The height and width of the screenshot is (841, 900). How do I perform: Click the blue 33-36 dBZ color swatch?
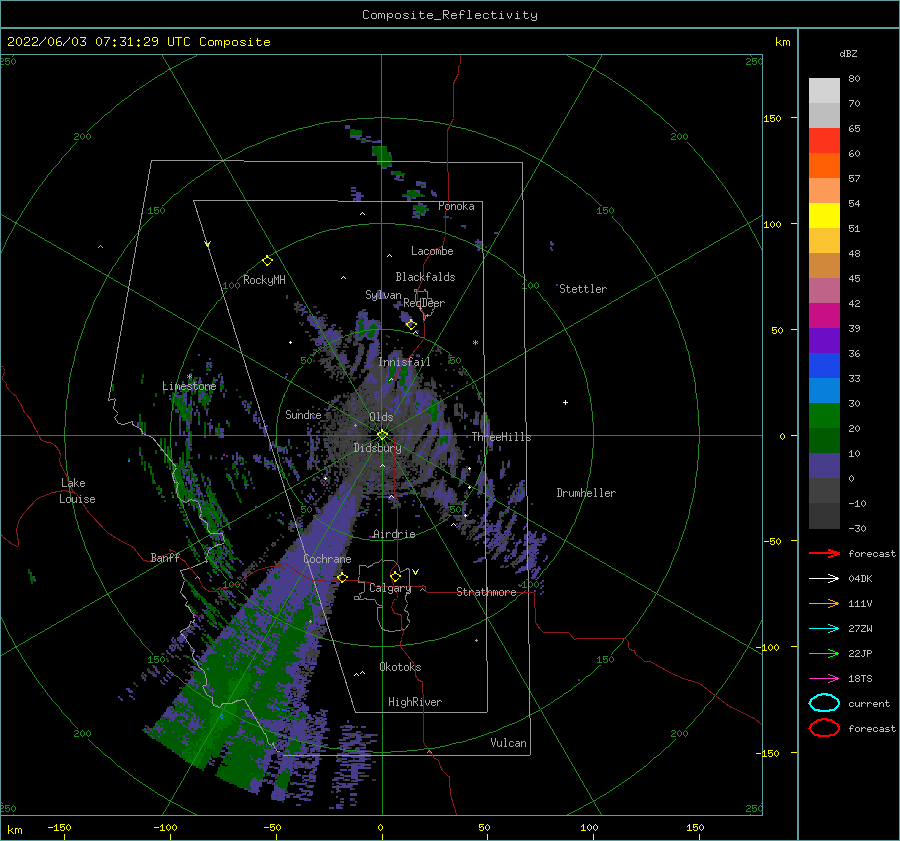[x=824, y=366]
